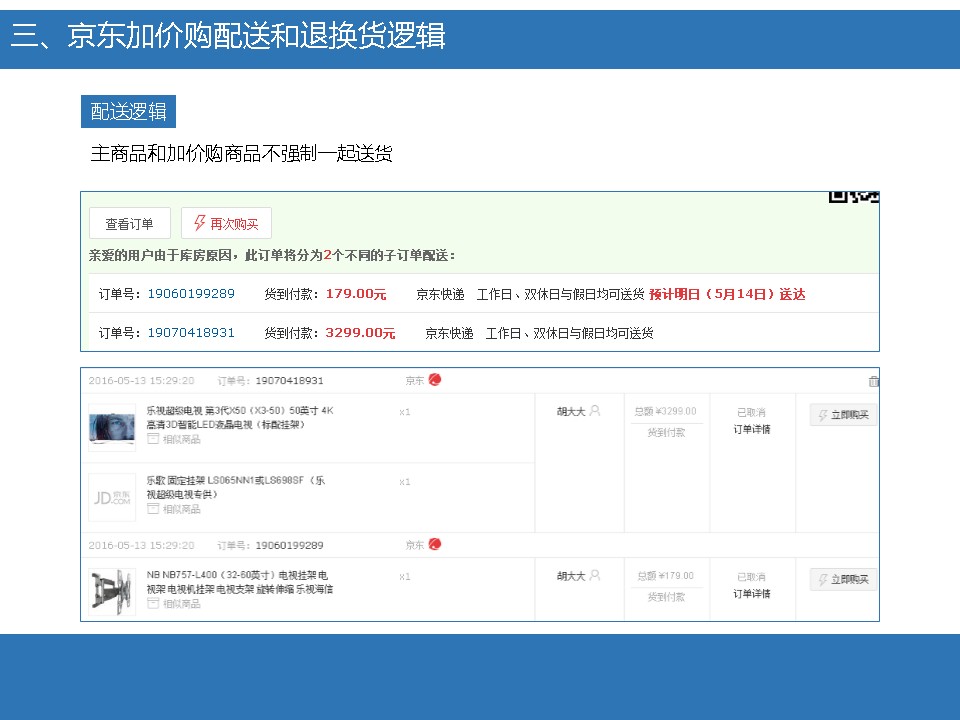This screenshot has height=720, width=960.
Task: Click the 再次购买 button
Action: click(226, 223)
